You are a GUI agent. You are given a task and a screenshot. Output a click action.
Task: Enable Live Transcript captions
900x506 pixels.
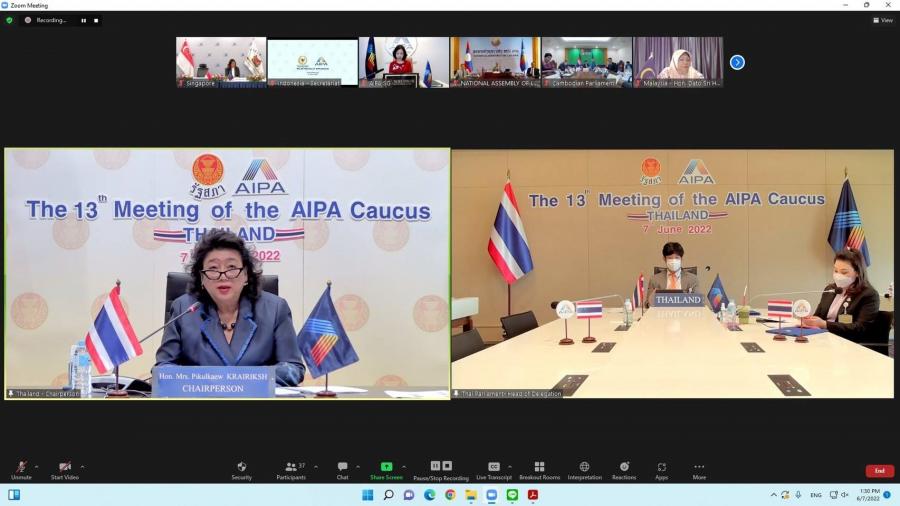coord(494,468)
